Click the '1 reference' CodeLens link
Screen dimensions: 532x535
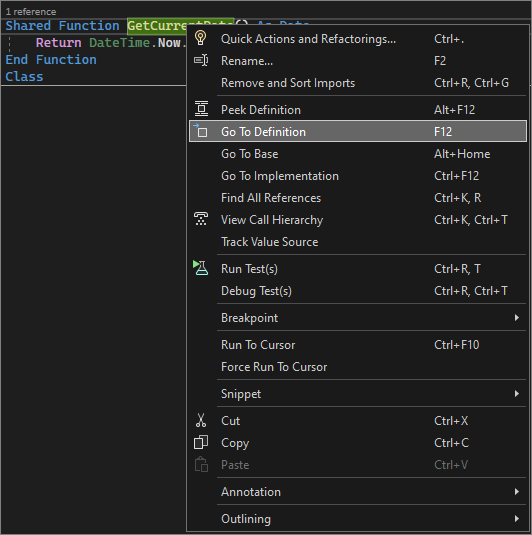pos(31,12)
